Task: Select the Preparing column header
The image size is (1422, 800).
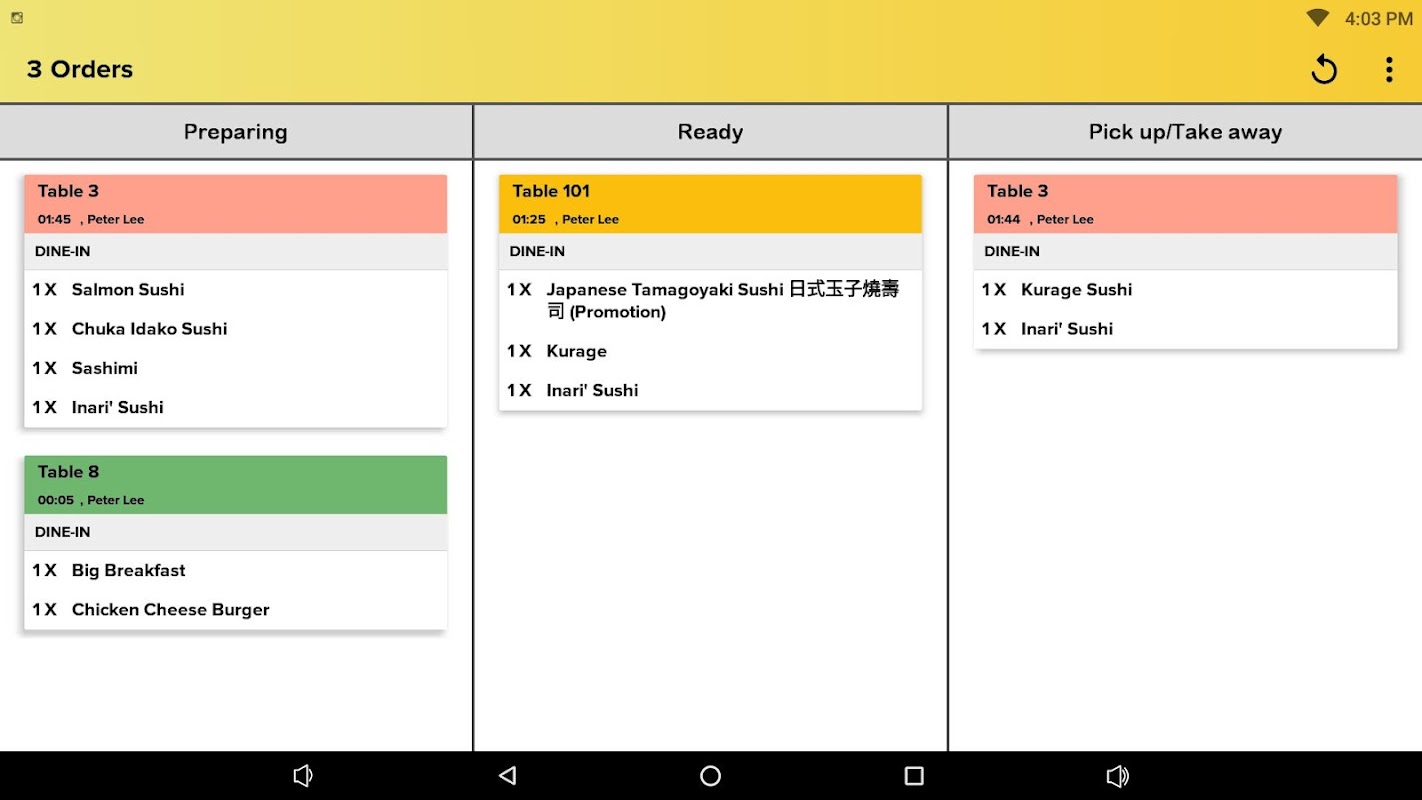Action: [x=236, y=132]
